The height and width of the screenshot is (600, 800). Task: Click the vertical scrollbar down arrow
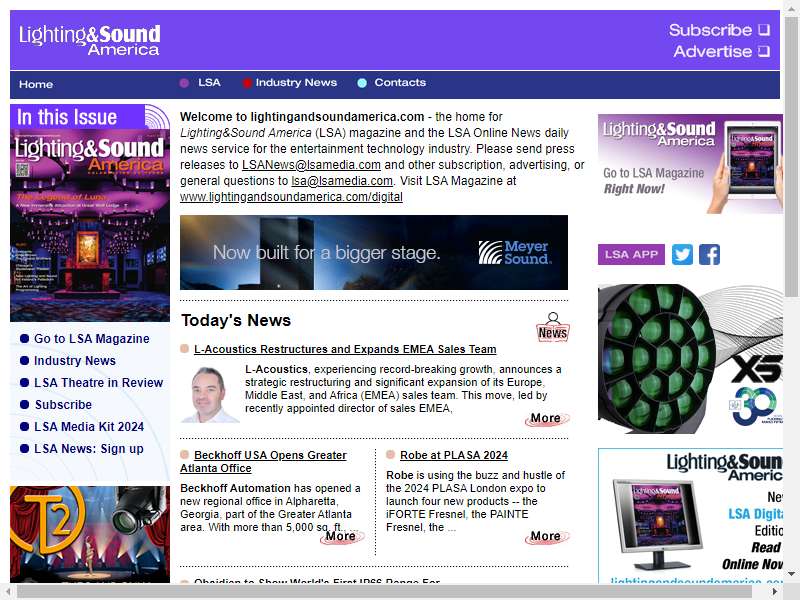(x=791, y=573)
